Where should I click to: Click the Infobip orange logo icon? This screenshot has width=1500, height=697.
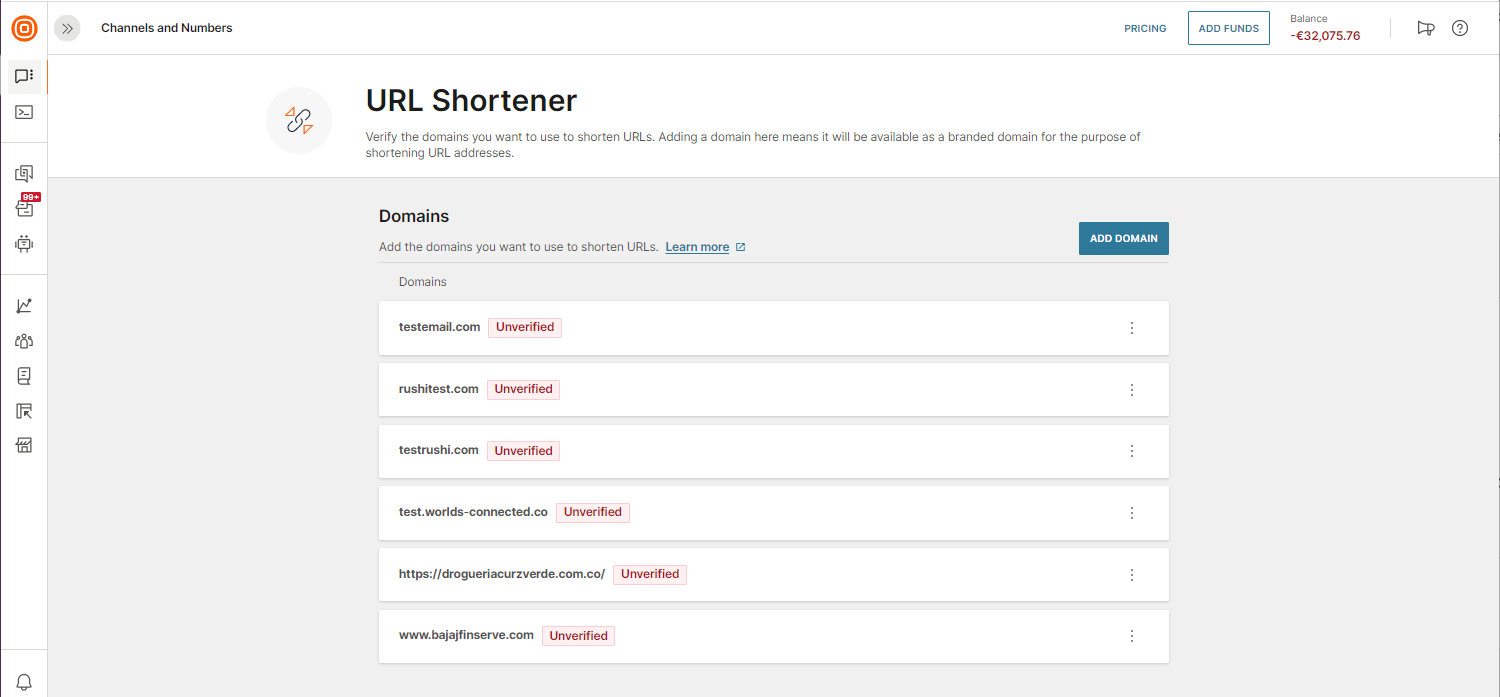point(24,28)
